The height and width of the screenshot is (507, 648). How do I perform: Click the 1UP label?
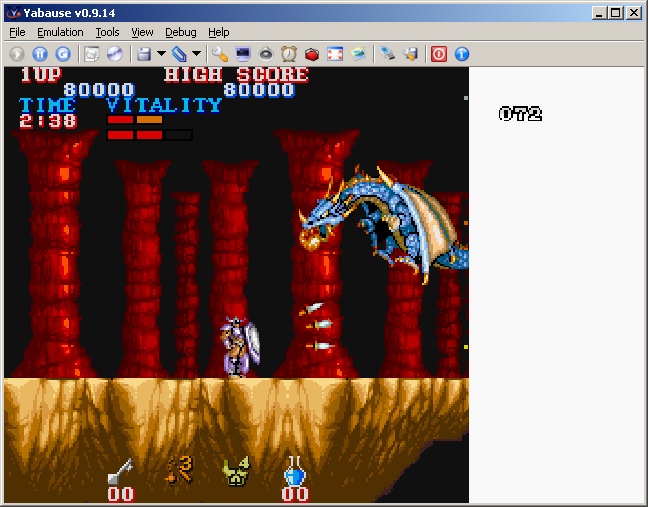(x=41, y=75)
